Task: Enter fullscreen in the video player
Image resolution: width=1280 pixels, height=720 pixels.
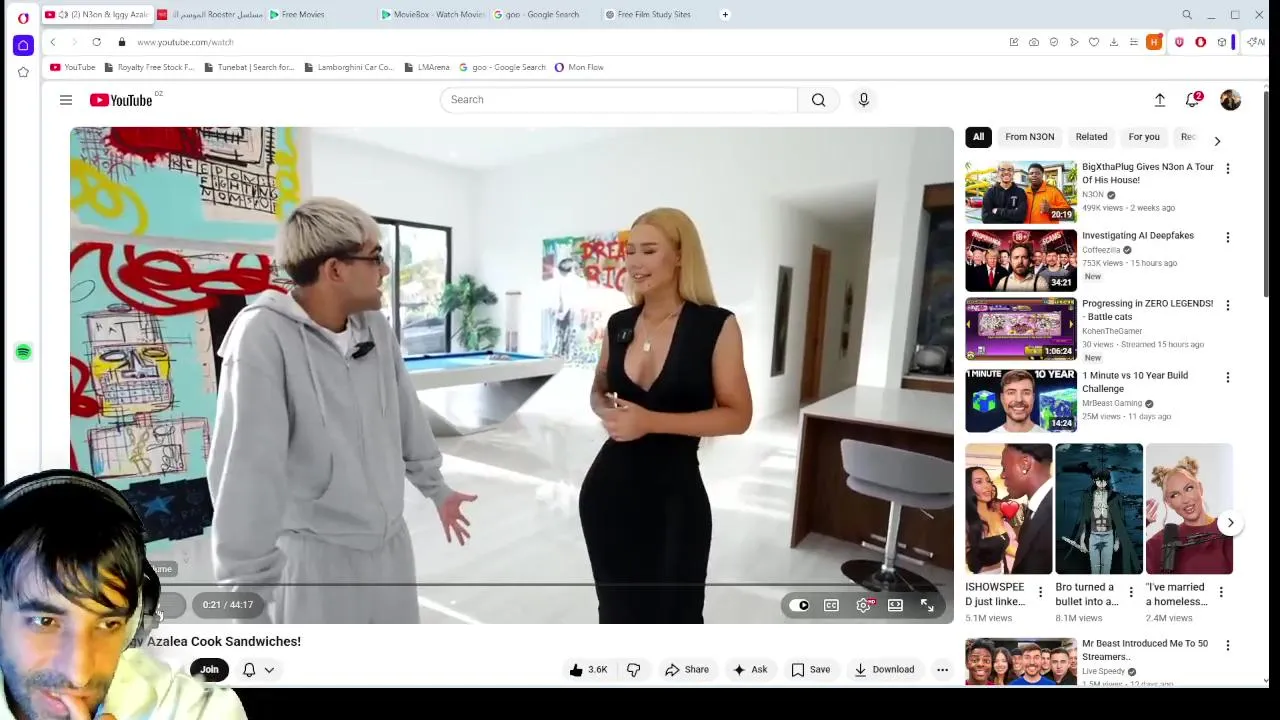Action: pos(927,605)
